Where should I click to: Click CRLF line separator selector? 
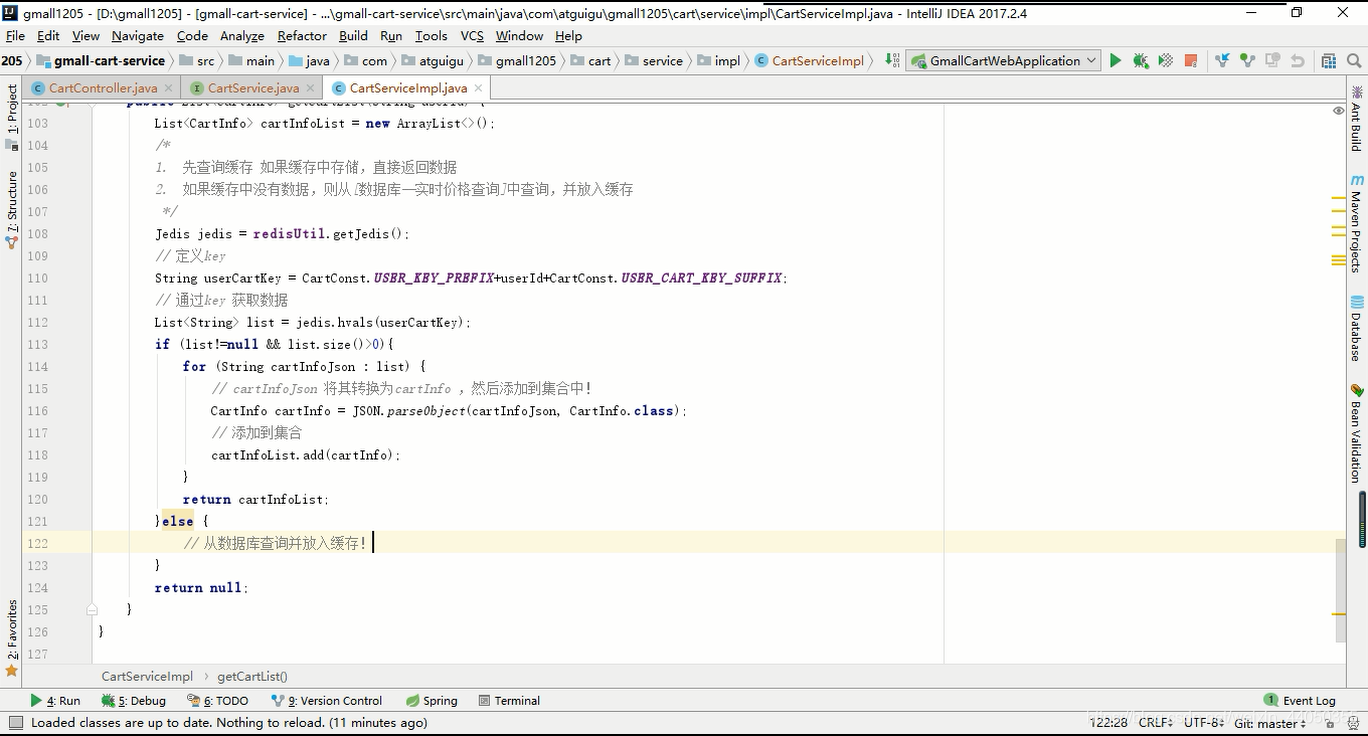coord(1156,723)
